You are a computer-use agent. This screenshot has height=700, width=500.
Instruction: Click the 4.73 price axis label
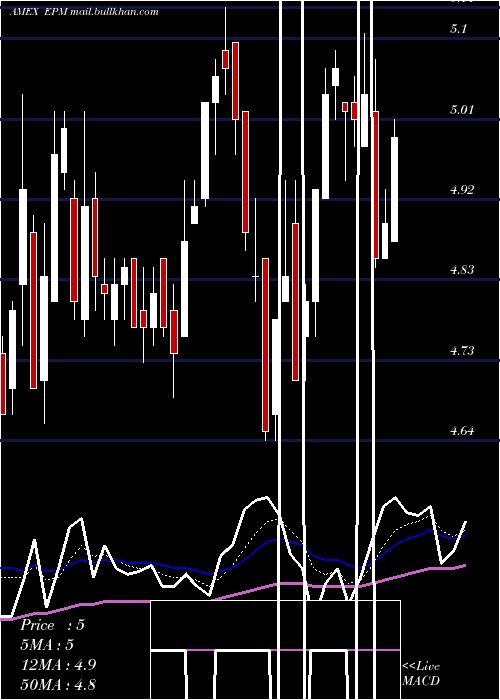point(462,350)
